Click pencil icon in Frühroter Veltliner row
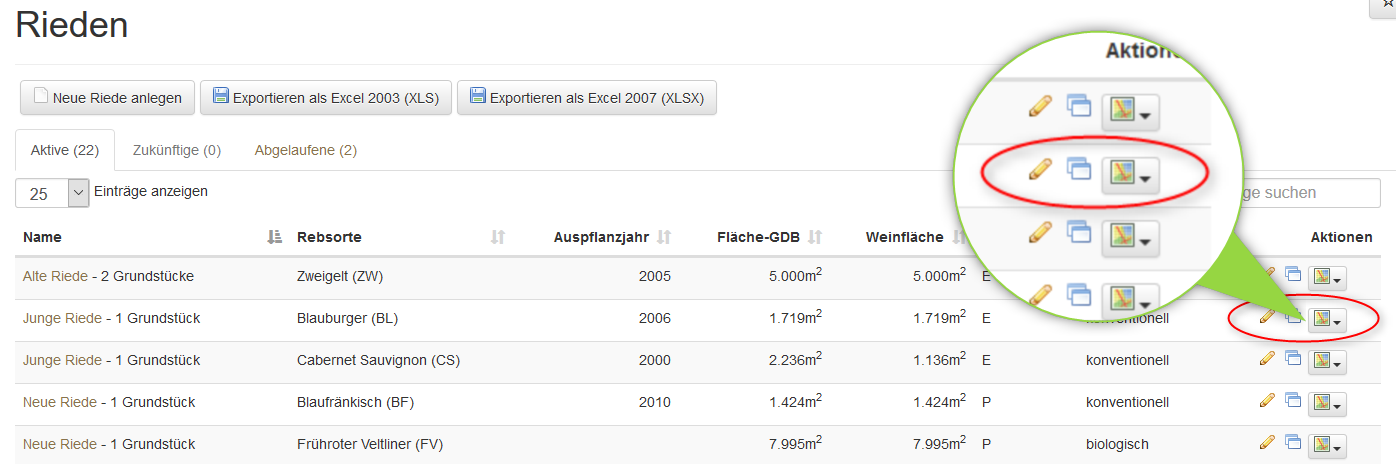Image resolution: width=1396 pixels, height=464 pixels. coord(1267,442)
